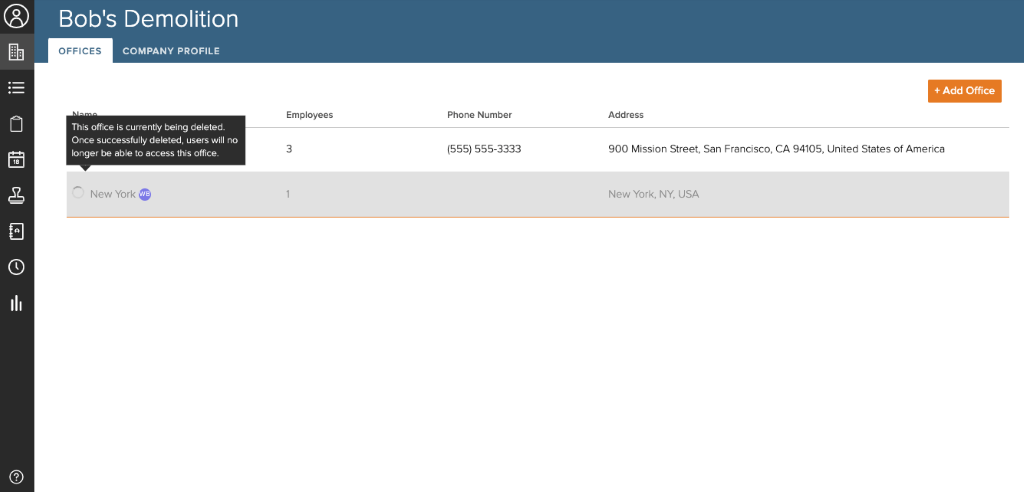Switch to the Company Profile tab
This screenshot has width=1024, height=492.
[x=171, y=51]
